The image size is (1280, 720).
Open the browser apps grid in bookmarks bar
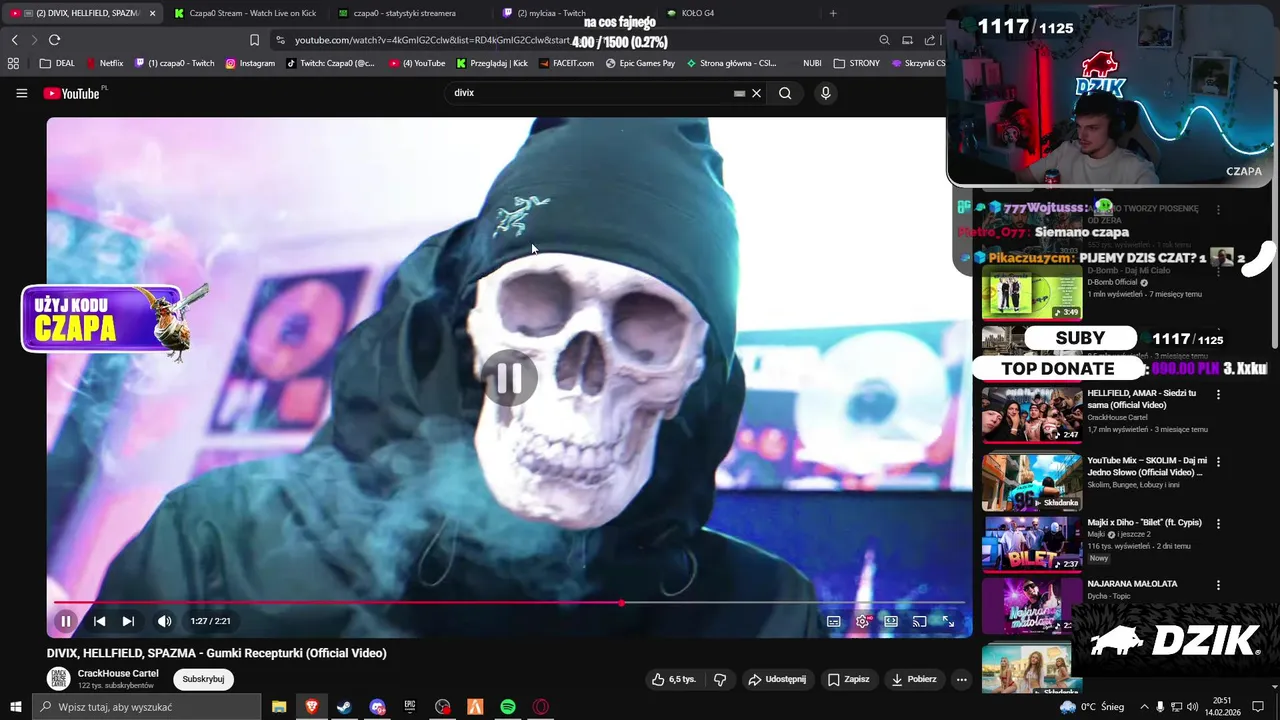[x=13, y=63]
